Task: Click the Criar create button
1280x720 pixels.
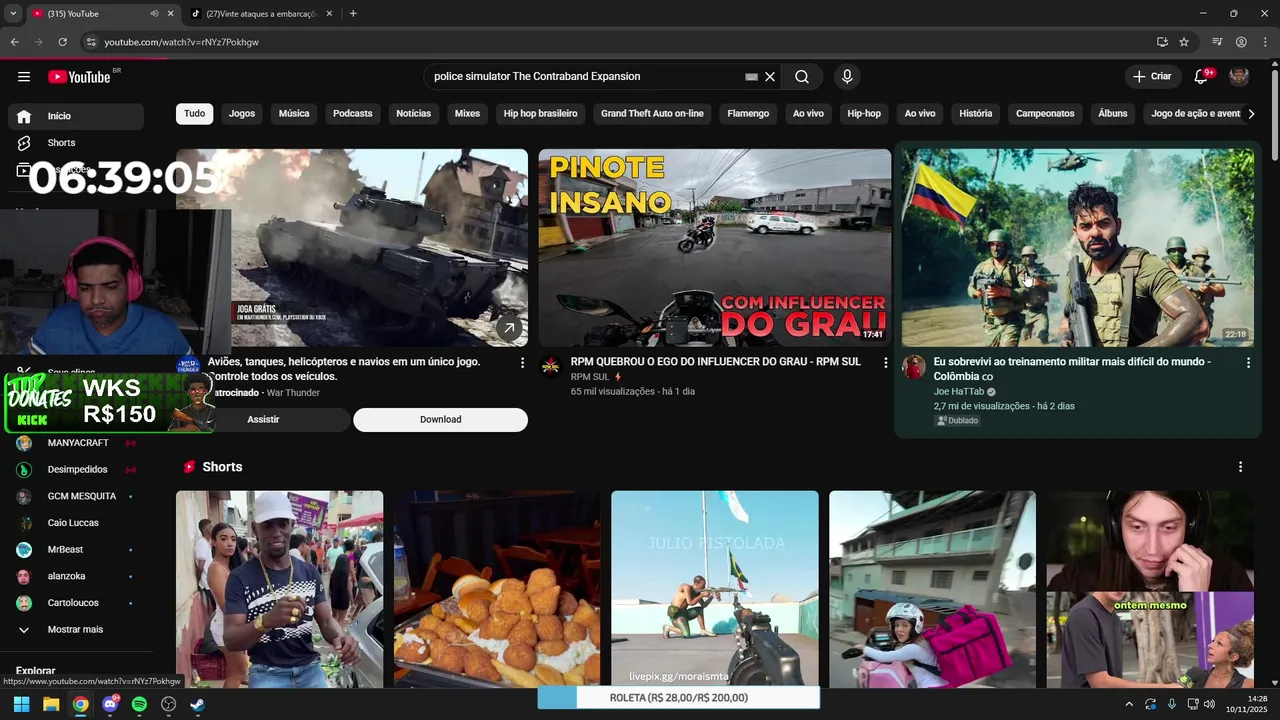Action: coord(1151,77)
